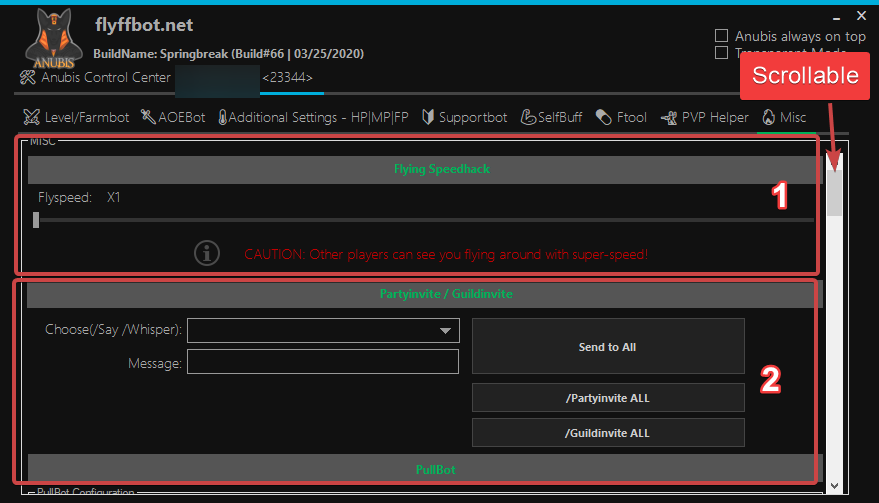
Task: Click the /Partyinvite ALL button
Action: 608,398
